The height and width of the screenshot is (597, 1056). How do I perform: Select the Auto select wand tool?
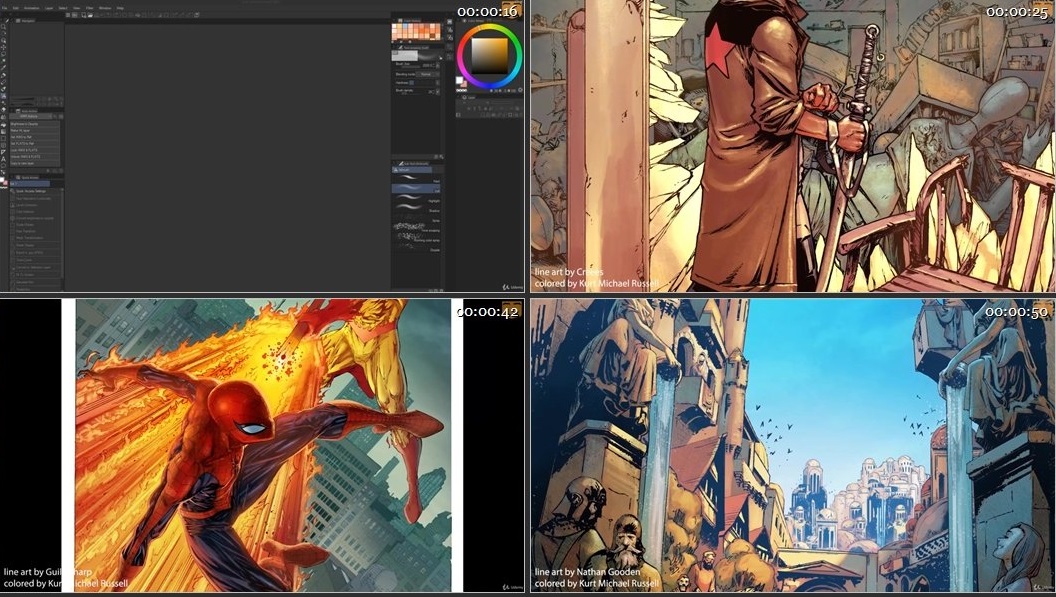point(3,60)
